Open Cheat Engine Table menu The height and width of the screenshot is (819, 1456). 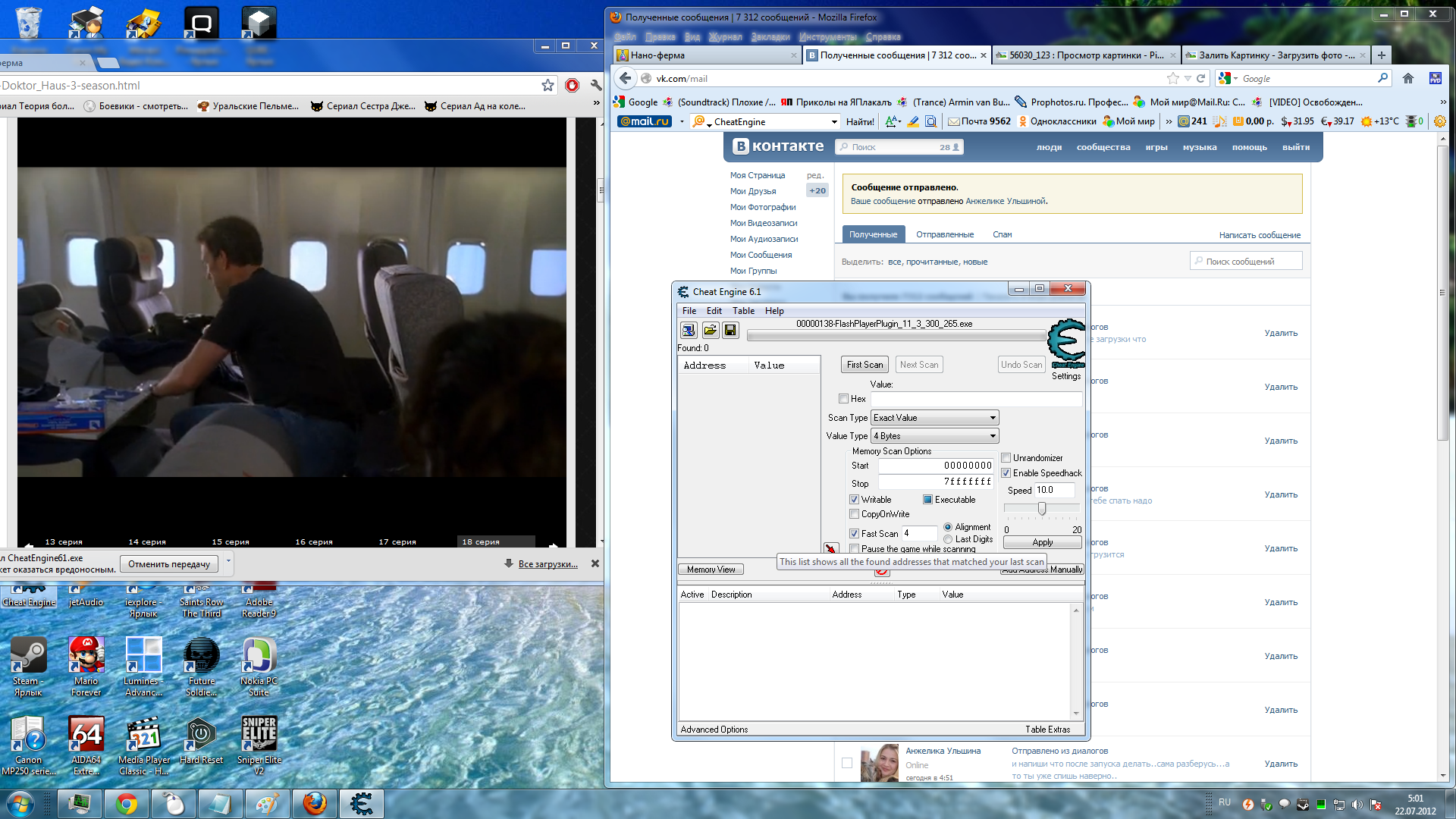coord(743,311)
